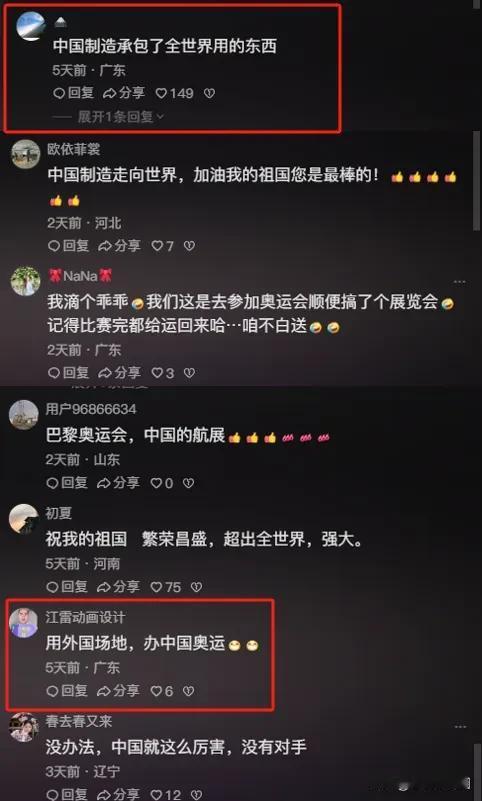Open more options beside NaNa's comment
482x801 pixels.
point(460,281)
